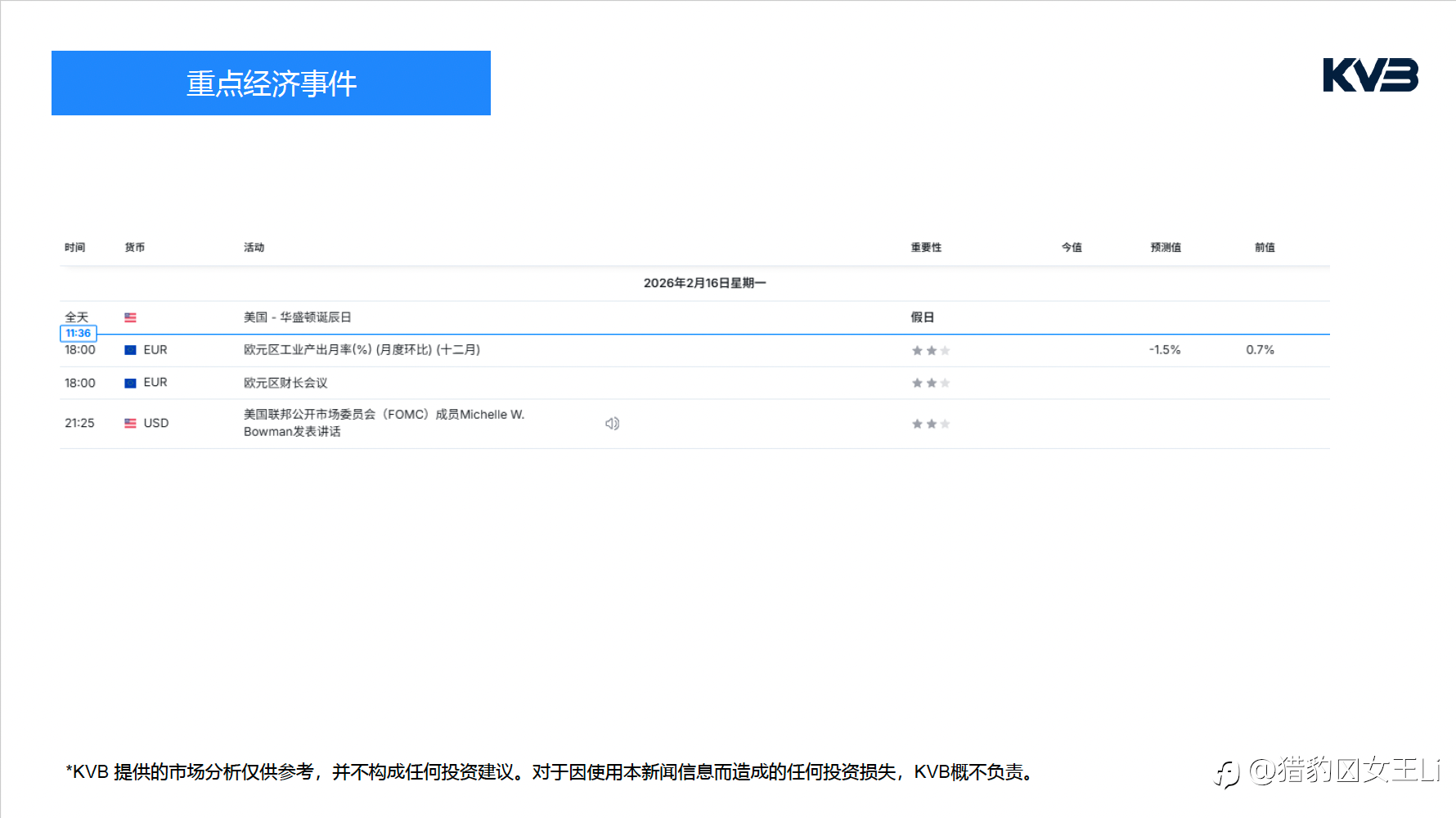Image resolution: width=1456 pixels, height=818 pixels.
Task: Open the FOMC Michelle W. Bowman speech event
Action: tap(383, 423)
